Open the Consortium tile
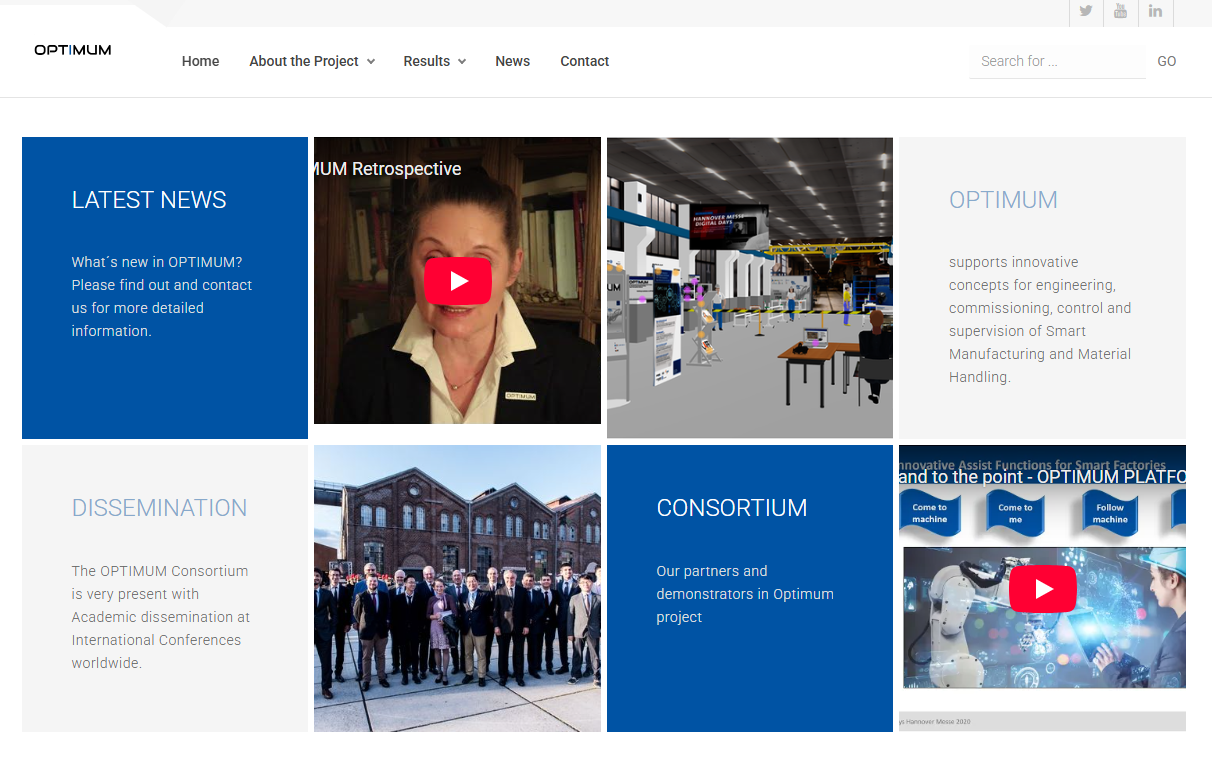 point(749,588)
